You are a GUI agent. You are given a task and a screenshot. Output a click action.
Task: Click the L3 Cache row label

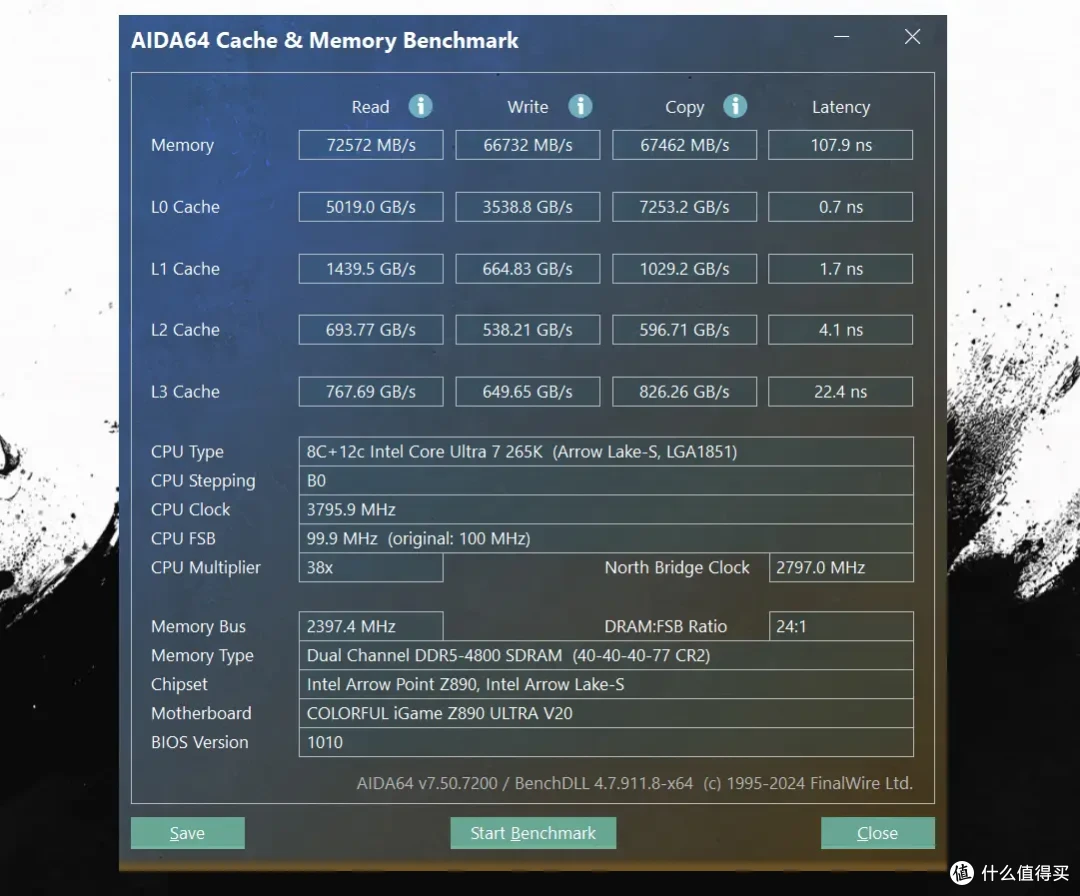(185, 391)
